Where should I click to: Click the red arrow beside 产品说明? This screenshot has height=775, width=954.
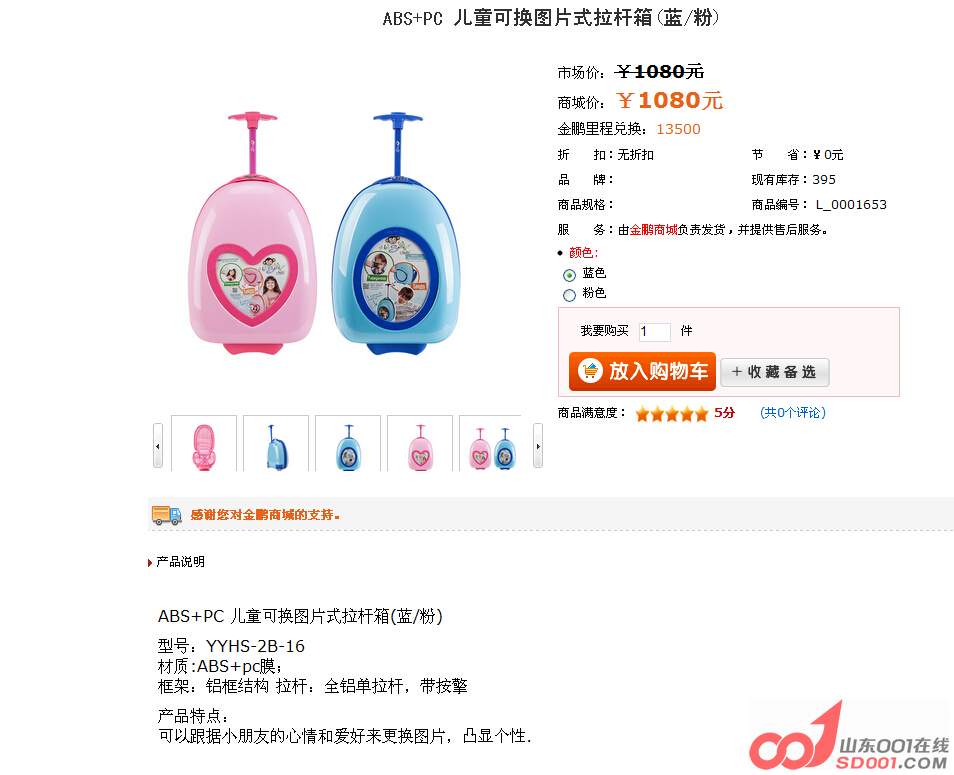(x=150, y=563)
